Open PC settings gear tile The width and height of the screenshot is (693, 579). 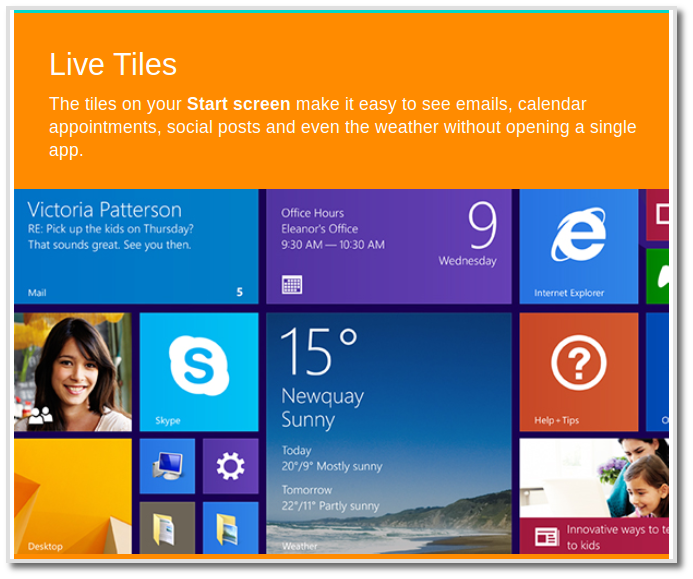(230, 466)
